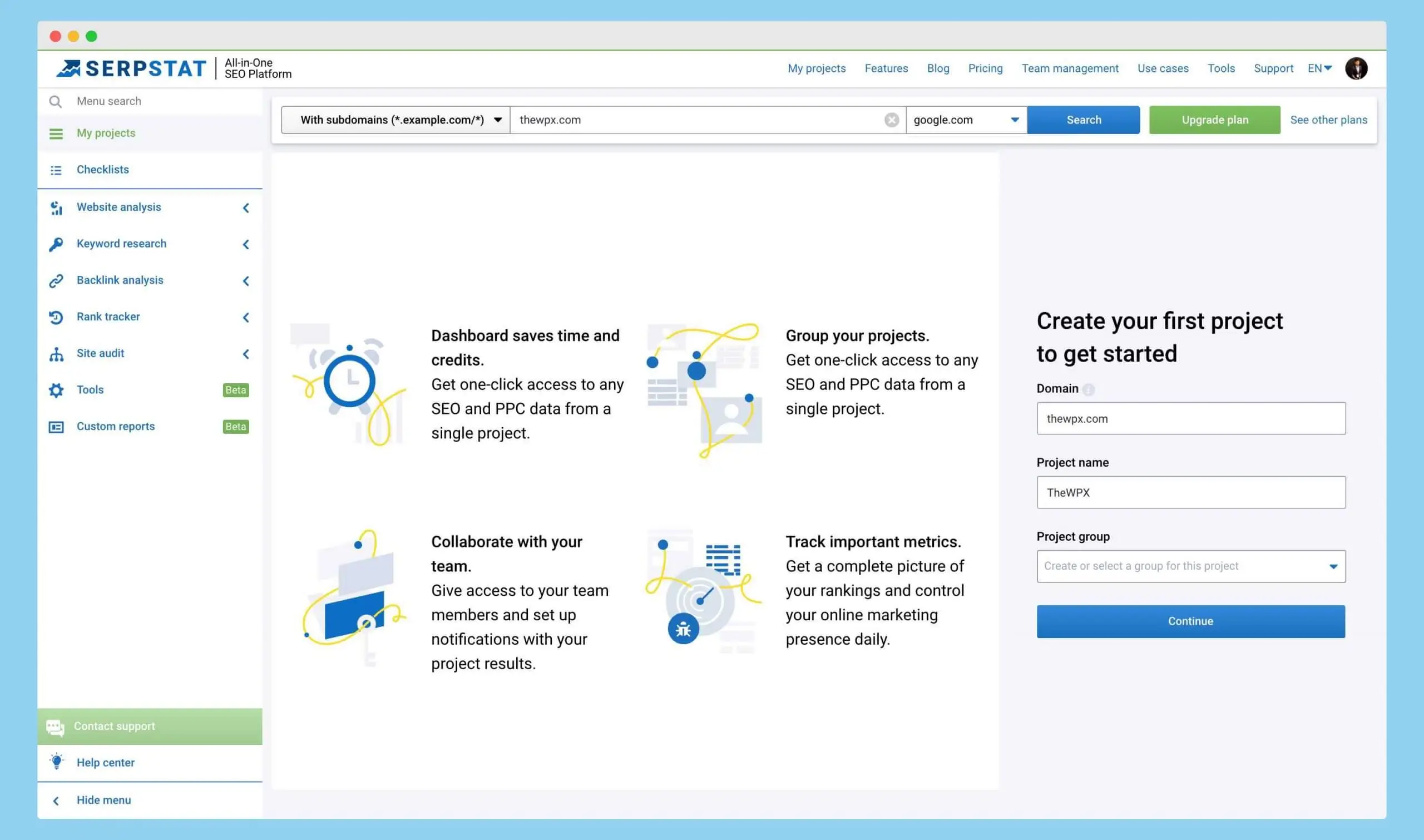Click the Keyword research key icon
The image size is (1424, 840).
point(56,244)
